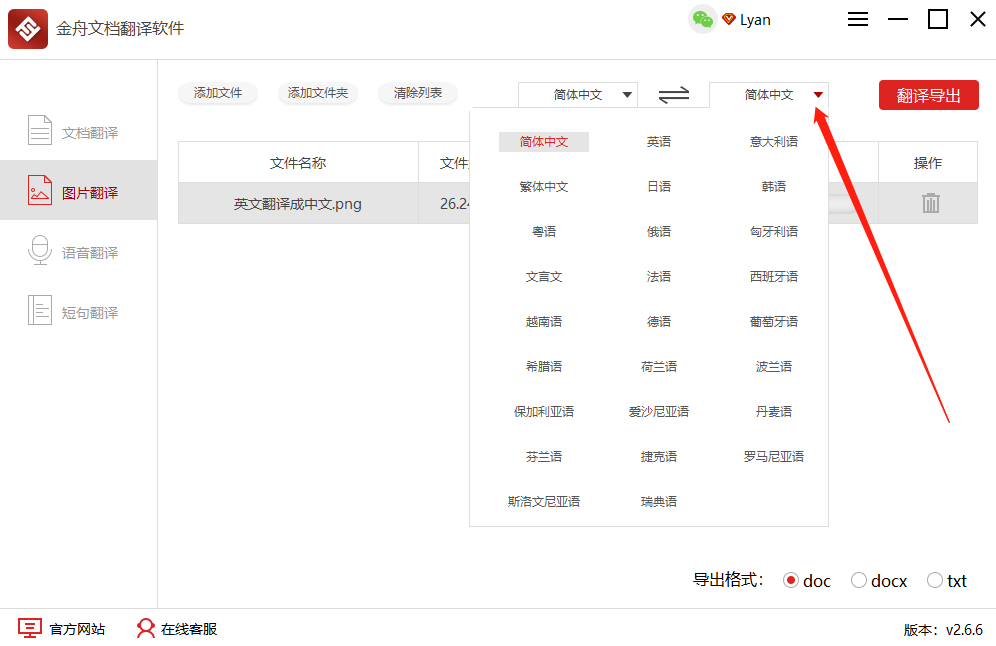996x646 pixels.
Task: Open the 语音翻译 tab
Action: (x=79, y=251)
